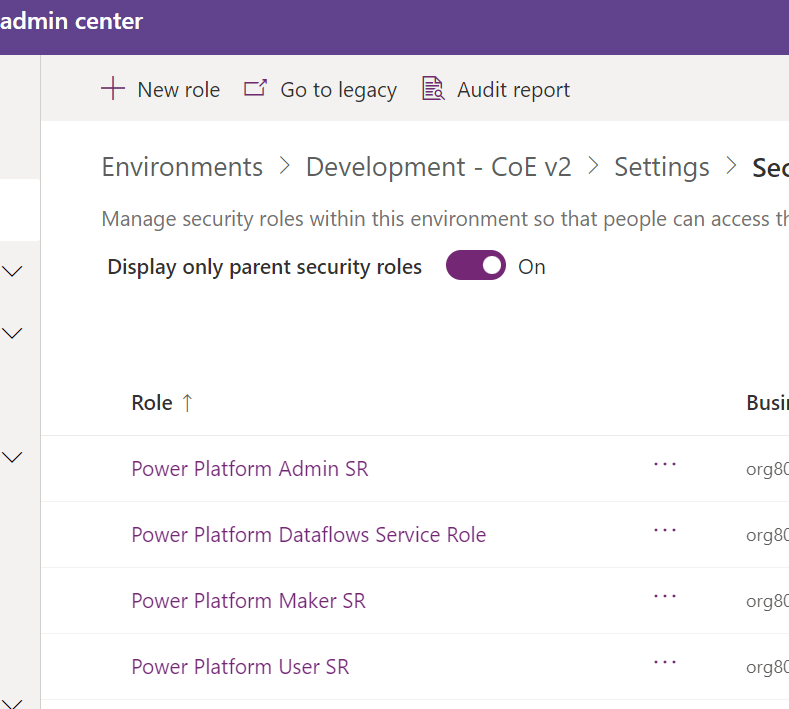Navigate to Settings breadcrumb
Screen dimensions: 789x709
click(661, 167)
